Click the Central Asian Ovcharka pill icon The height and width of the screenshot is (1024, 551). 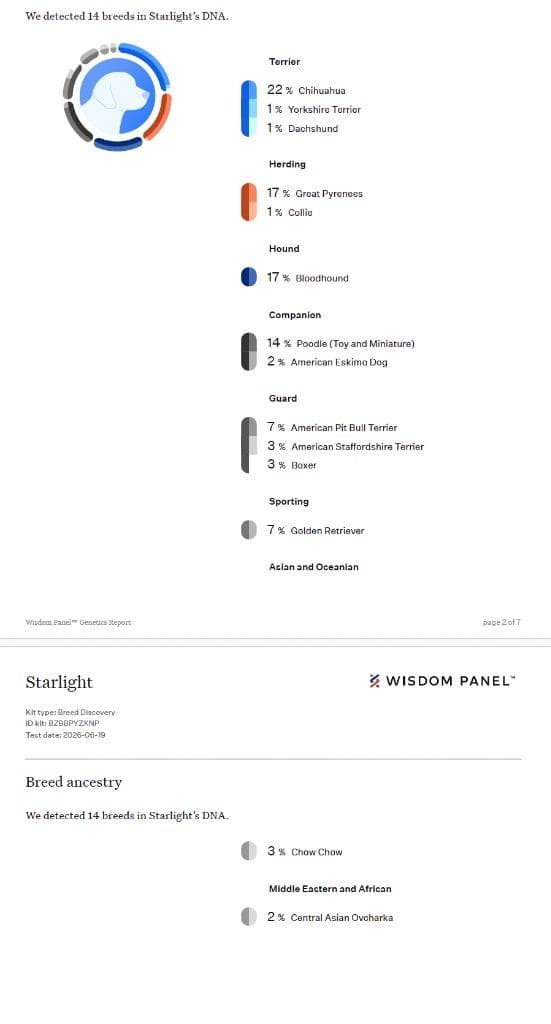[x=249, y=916]
